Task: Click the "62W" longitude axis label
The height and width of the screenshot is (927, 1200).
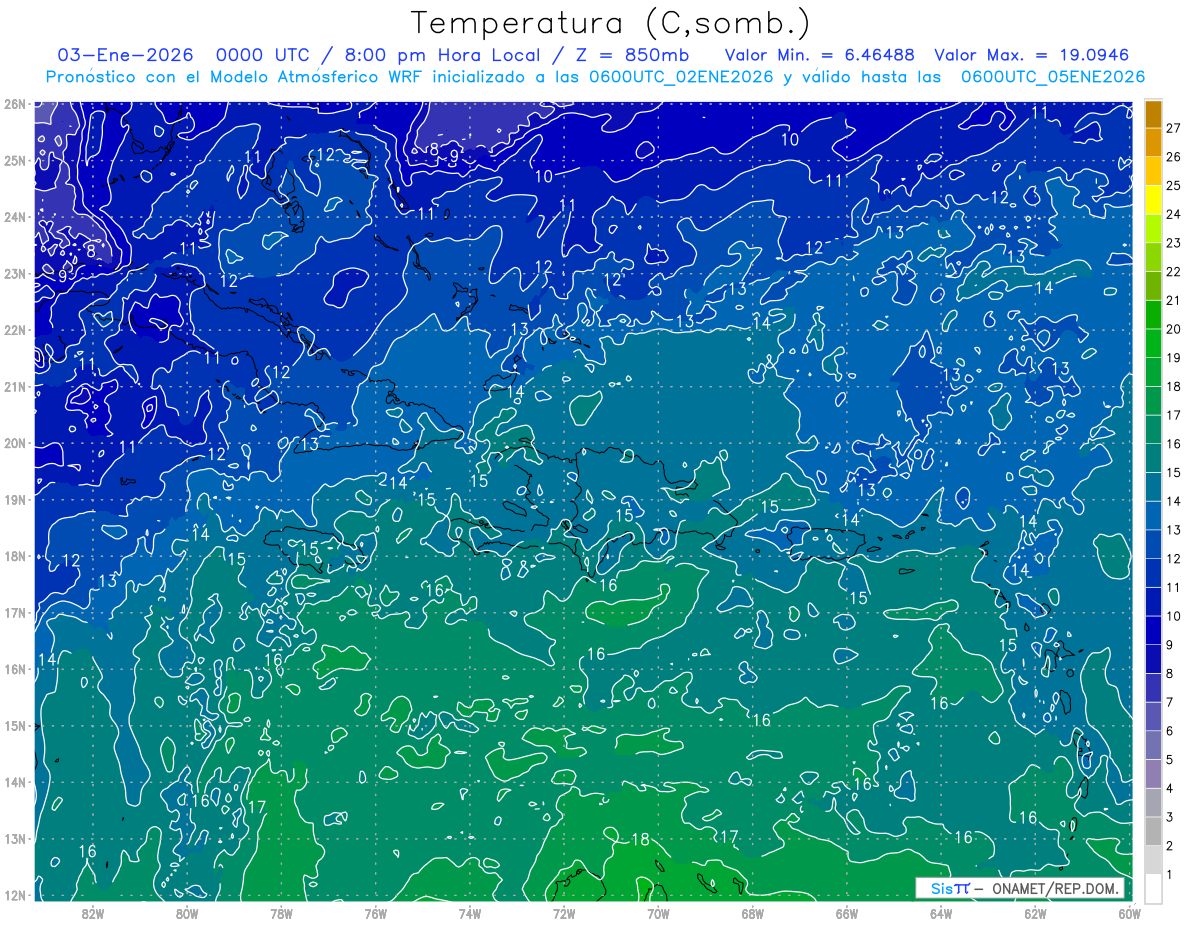Action: (1035, 913)
